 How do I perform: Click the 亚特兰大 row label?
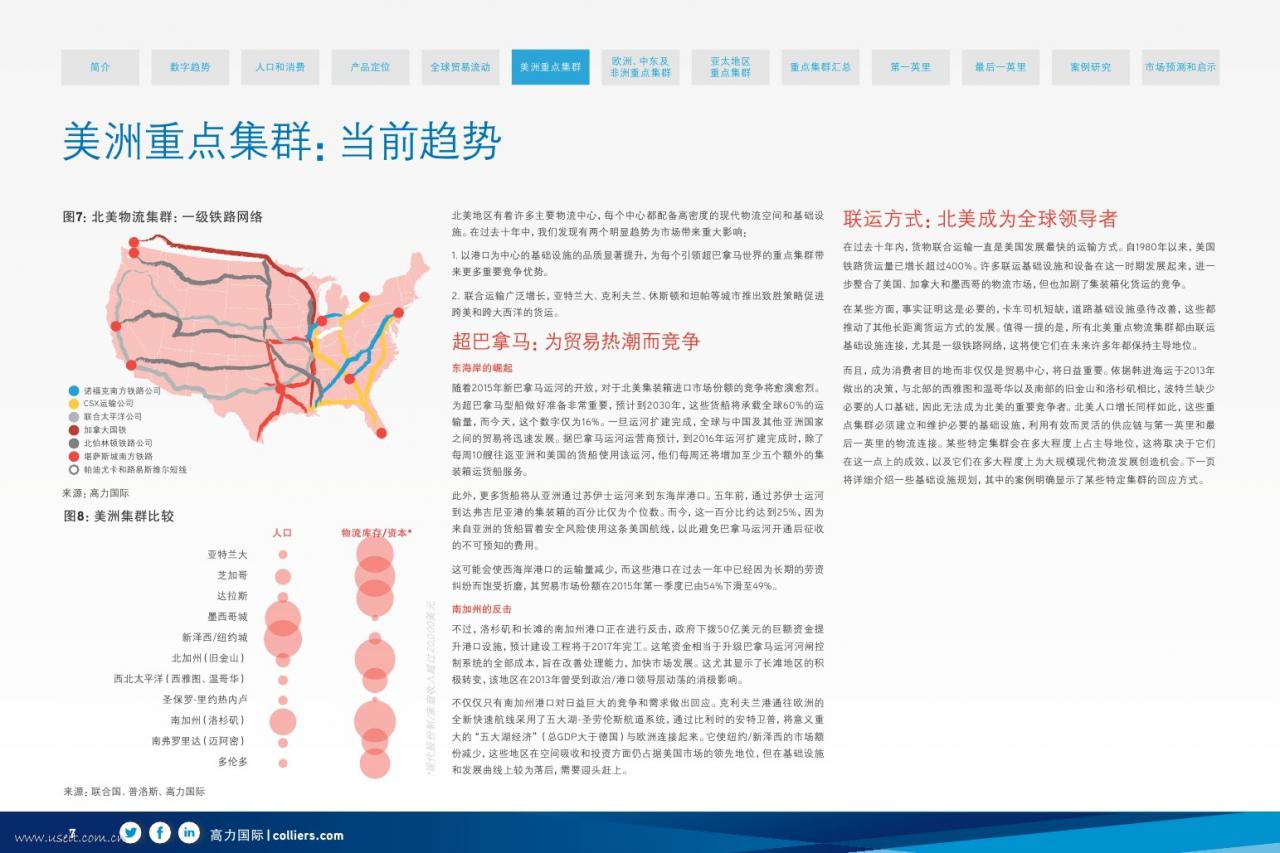point(227,554)
